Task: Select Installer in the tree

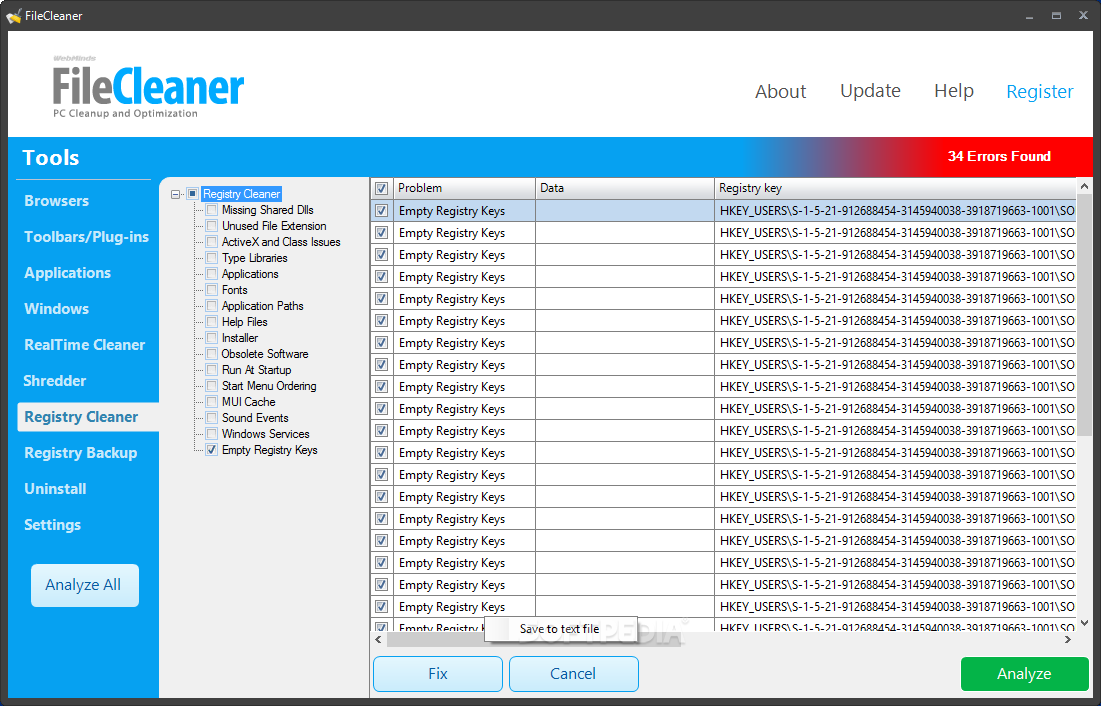Action: tap(239, 338)
